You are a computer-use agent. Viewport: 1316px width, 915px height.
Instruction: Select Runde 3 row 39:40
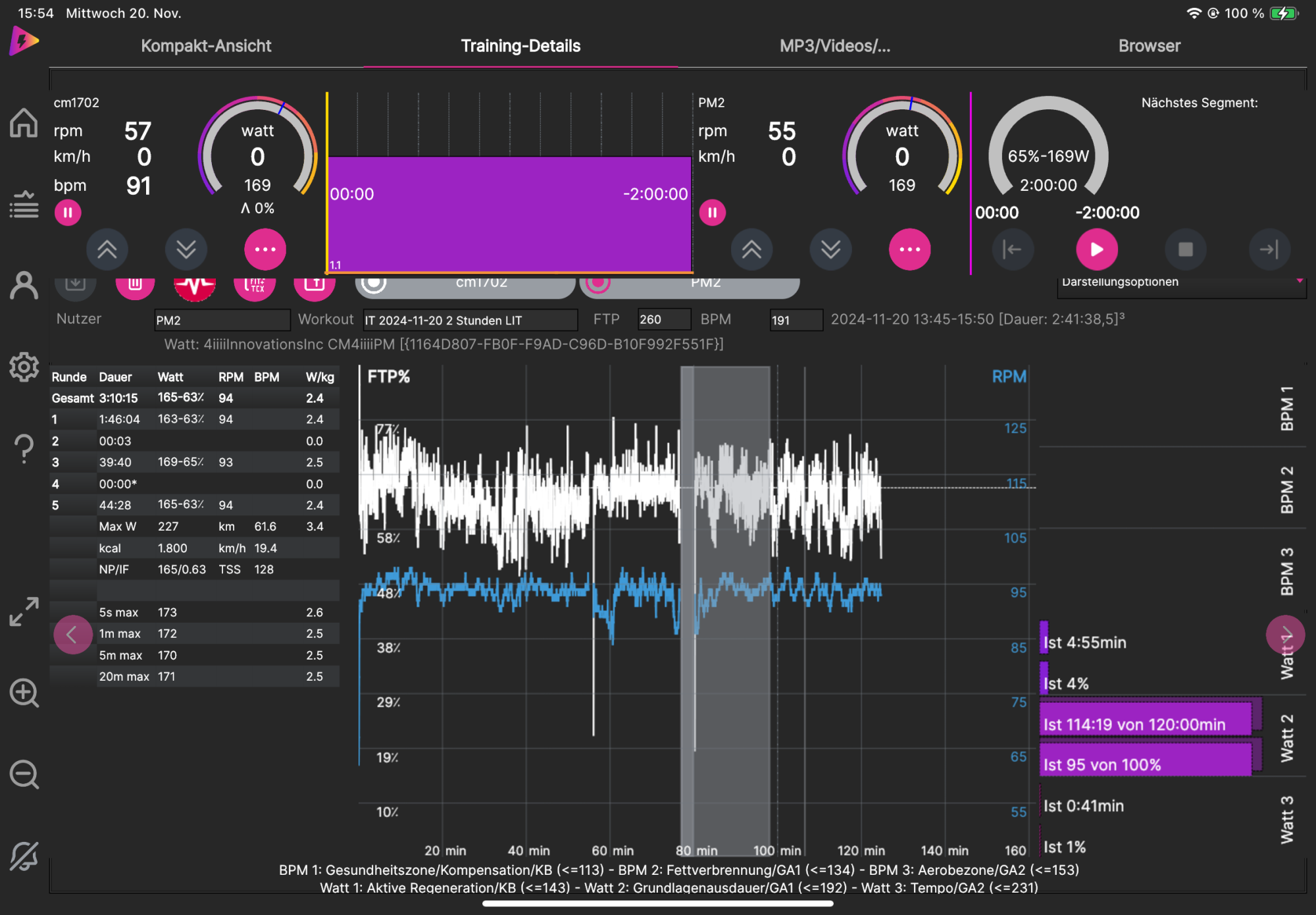[x=195, y=462]
